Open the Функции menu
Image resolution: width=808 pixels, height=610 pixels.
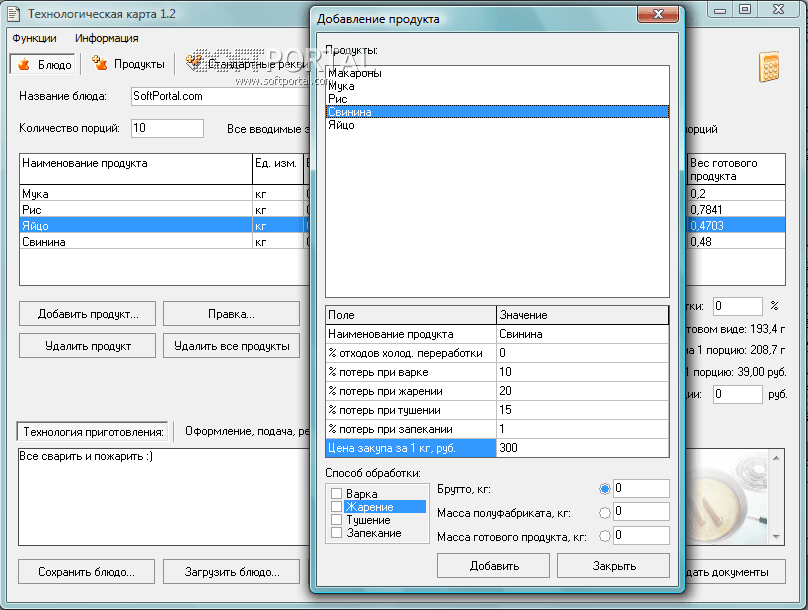(x=35, y=38)
